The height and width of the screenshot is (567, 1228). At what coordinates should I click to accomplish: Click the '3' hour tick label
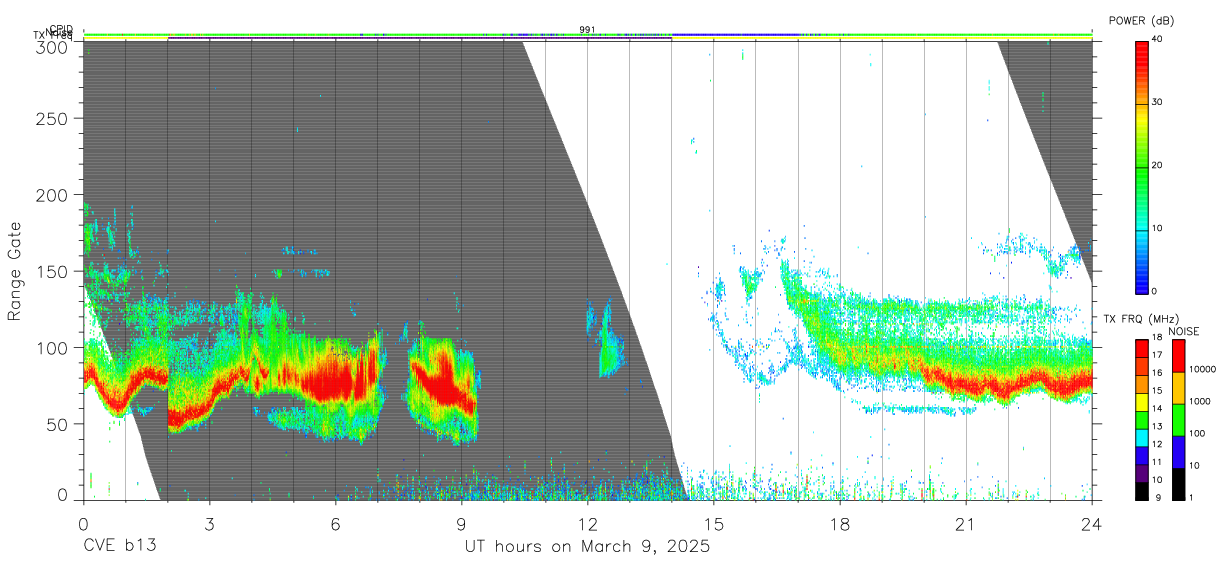(209, 524)
